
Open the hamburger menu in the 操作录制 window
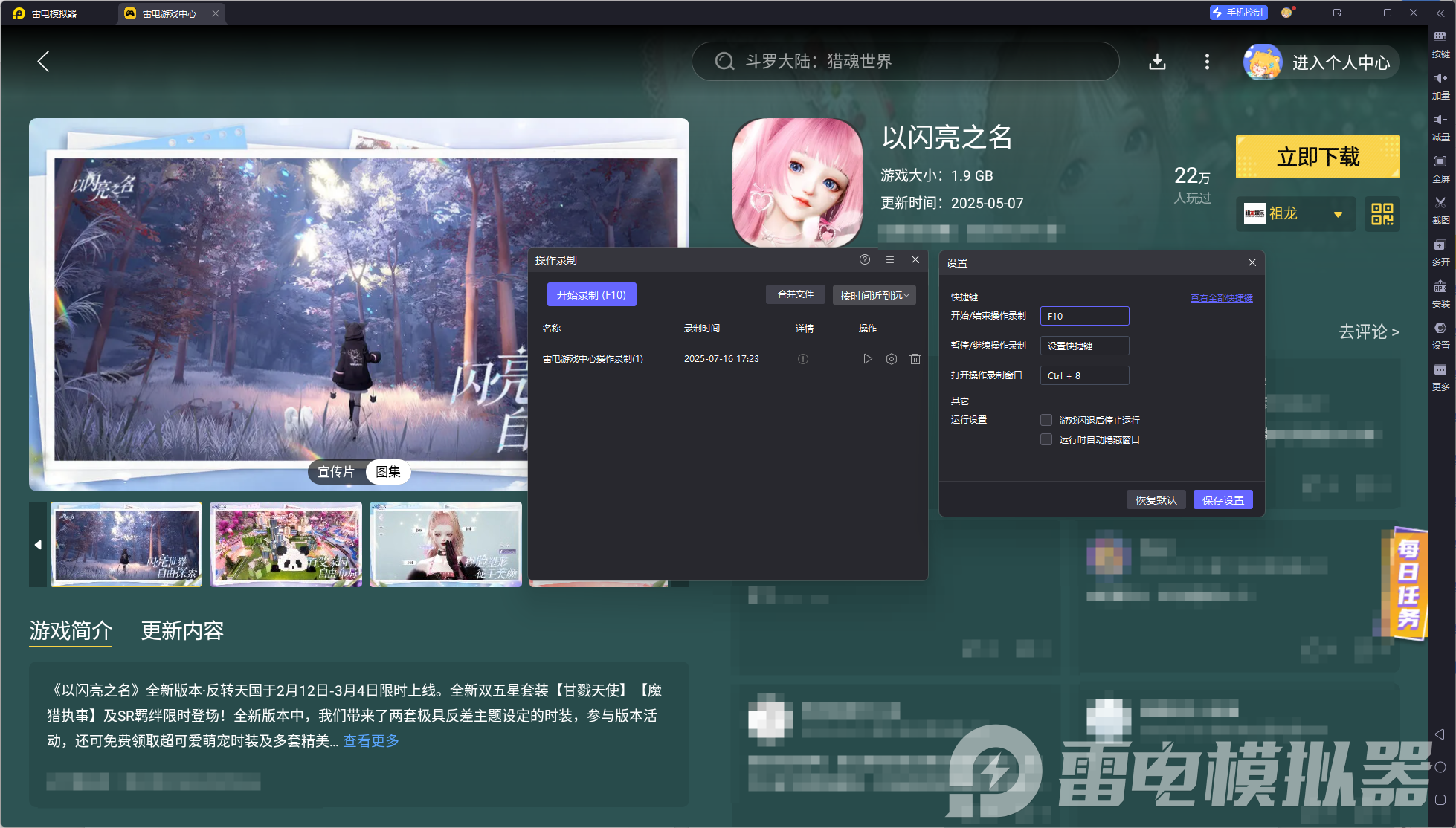[x=889, y=259]
